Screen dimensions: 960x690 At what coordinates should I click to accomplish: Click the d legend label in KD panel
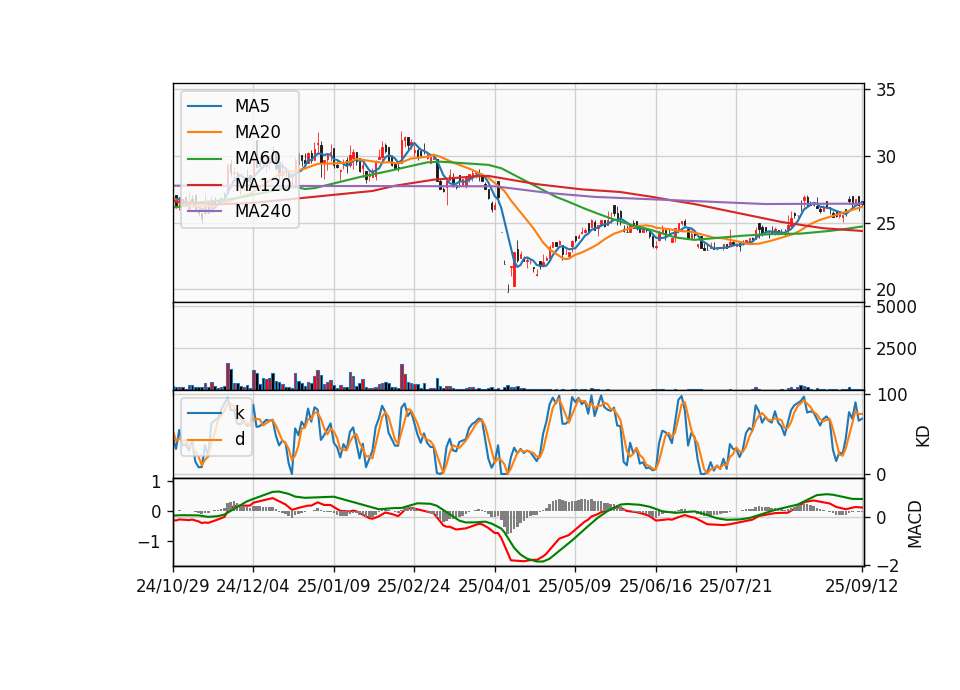tap(240, 439)
